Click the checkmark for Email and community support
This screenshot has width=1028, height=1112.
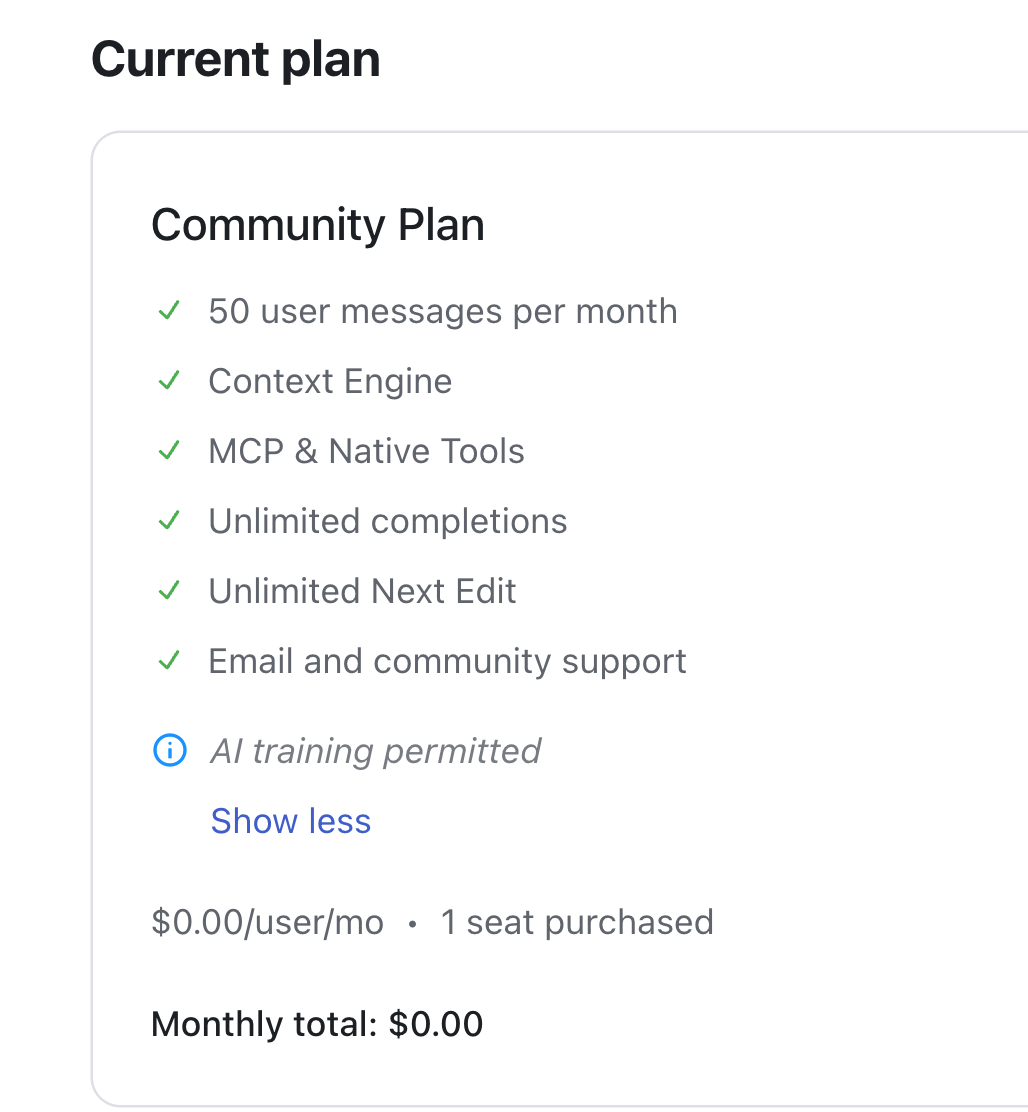pyautogui.click(x=169, y=661)
